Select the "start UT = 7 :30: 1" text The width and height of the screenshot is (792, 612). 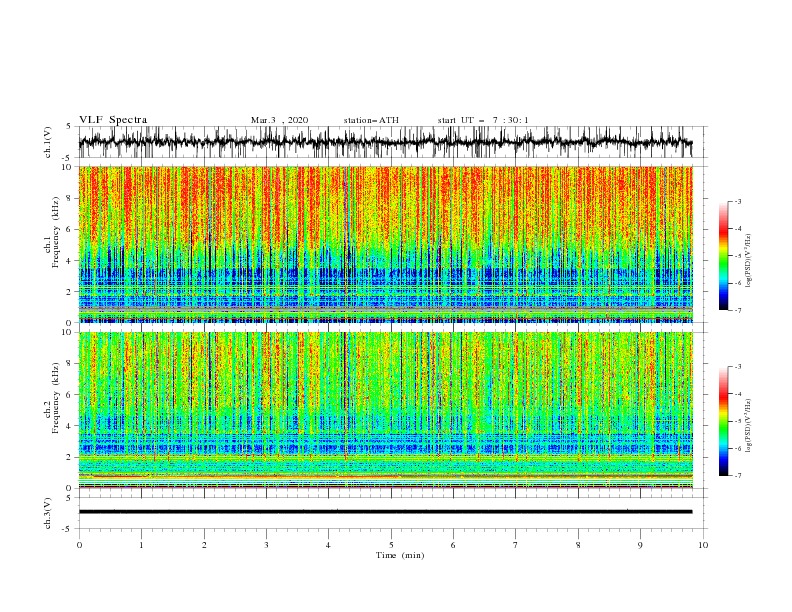pos(483,120)
